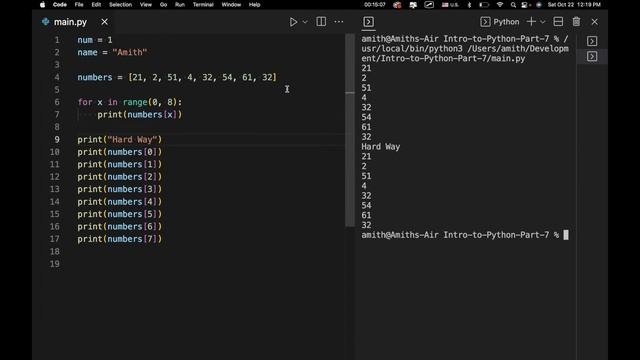The image size is (640, 360).
Task: Select the second terminal instance in side list
Action: tap(592, 56)
